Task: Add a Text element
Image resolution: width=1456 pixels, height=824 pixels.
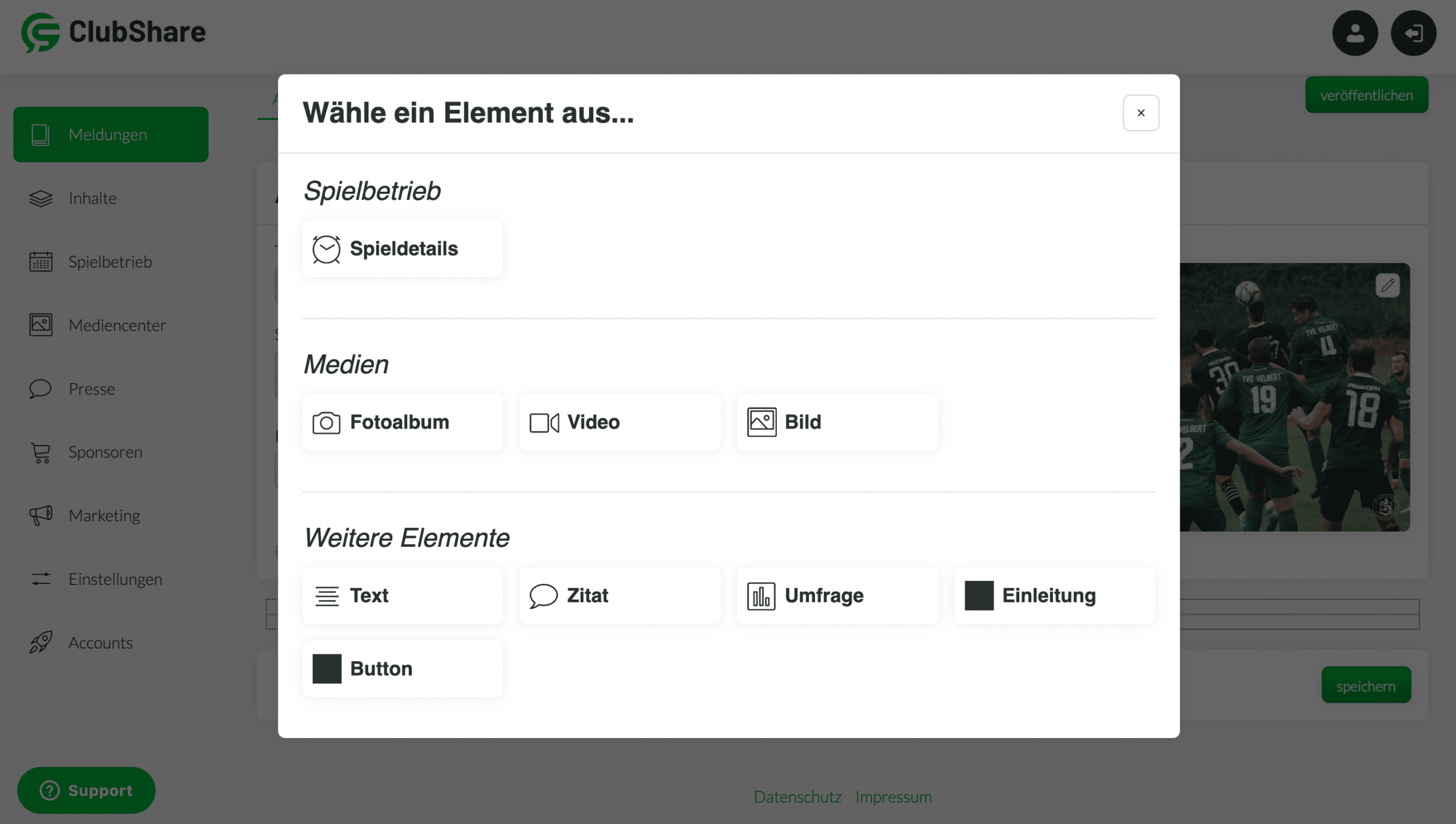Action: 403,595
